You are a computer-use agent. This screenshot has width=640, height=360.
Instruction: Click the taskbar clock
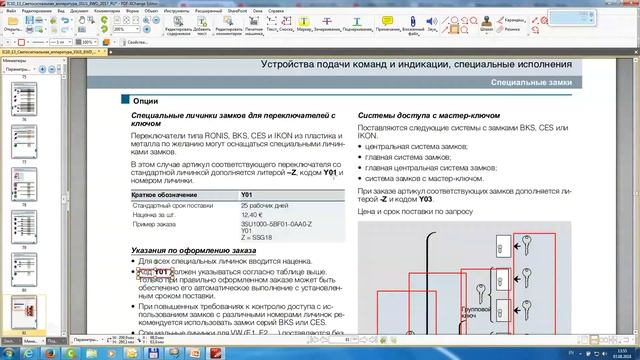click(x=622, y=353)
